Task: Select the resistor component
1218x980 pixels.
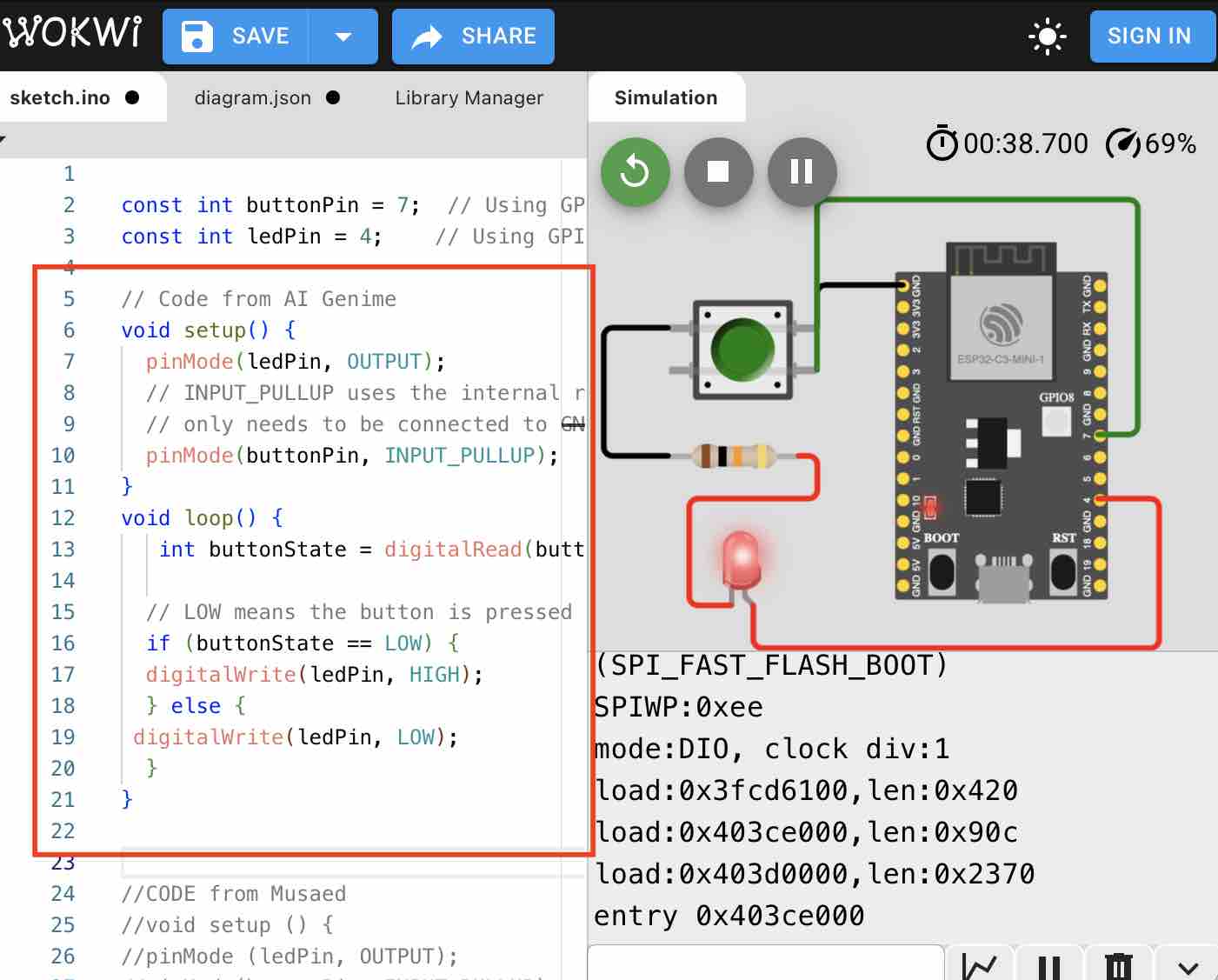Action: [735, 455]
